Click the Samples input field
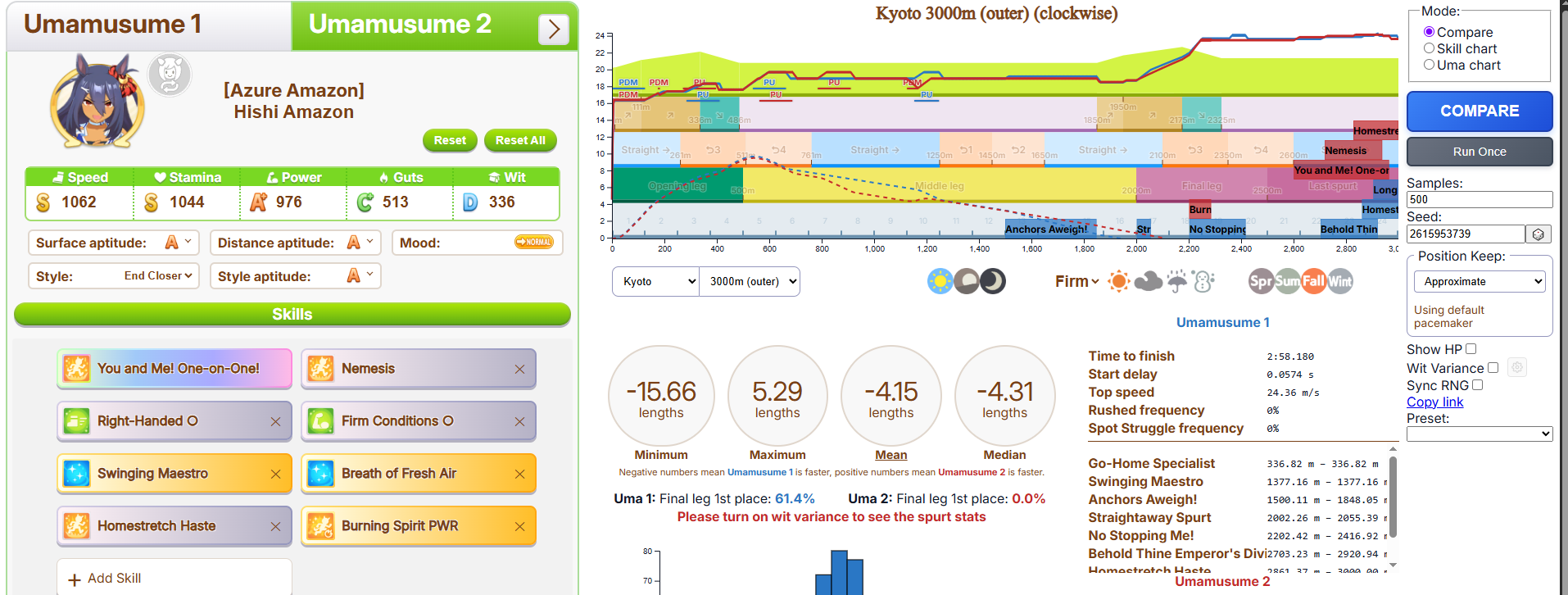This screenshot has width=1568, height=595. coord(1480,199)
